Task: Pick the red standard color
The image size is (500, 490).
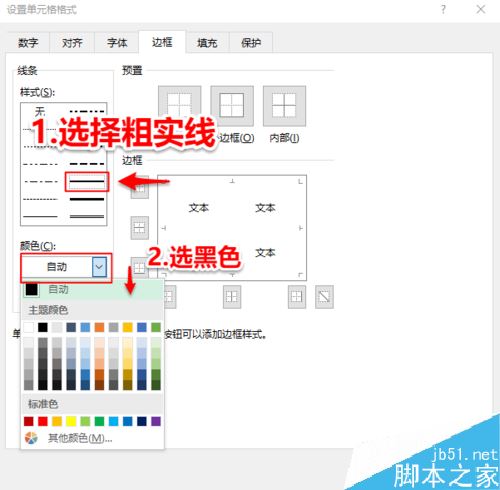Action: click(x=43, y=421)
